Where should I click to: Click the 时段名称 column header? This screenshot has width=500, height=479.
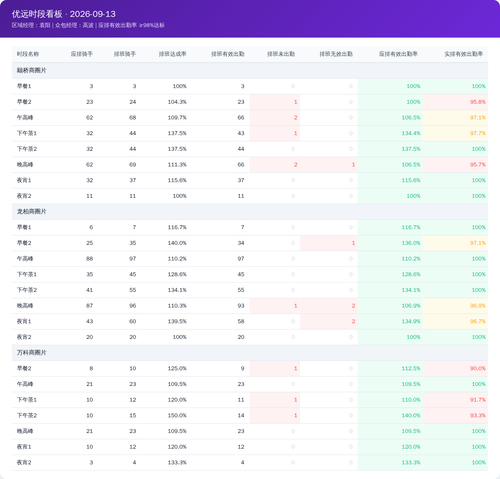pyautogui.click(x=28, y=54)
